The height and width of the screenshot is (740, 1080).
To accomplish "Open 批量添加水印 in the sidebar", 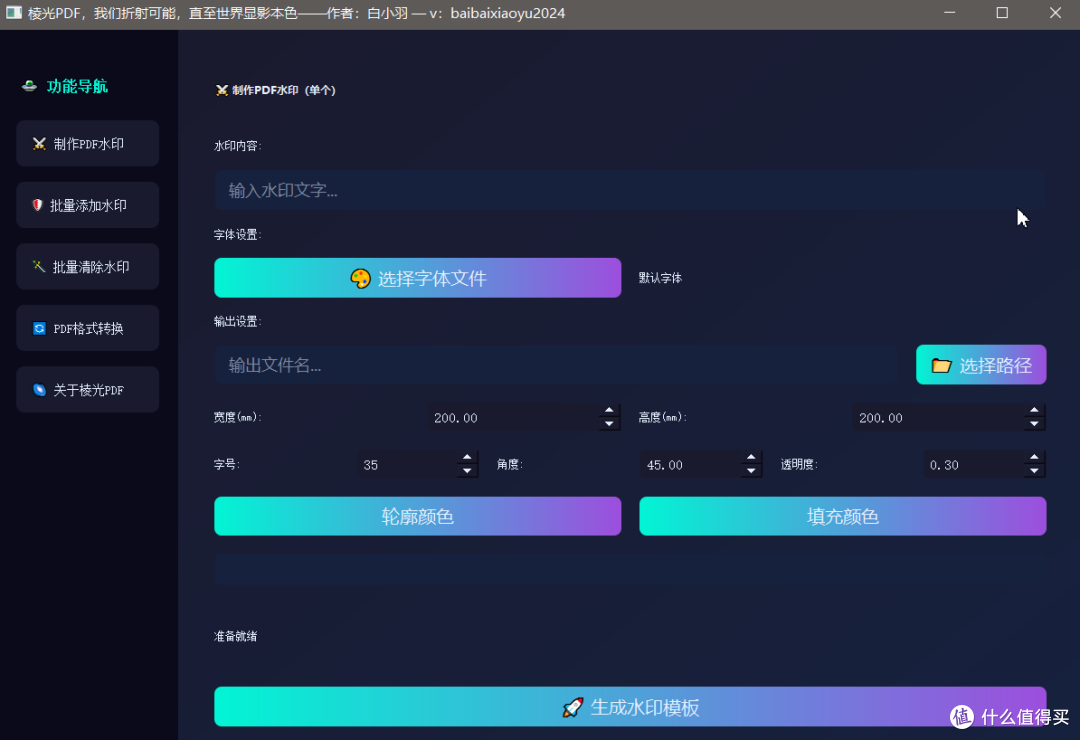I will click(87, 205).
